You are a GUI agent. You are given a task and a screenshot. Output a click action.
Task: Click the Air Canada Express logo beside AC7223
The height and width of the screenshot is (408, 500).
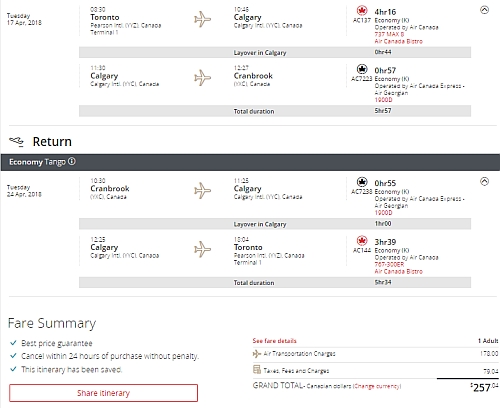(x=362, y=69)
